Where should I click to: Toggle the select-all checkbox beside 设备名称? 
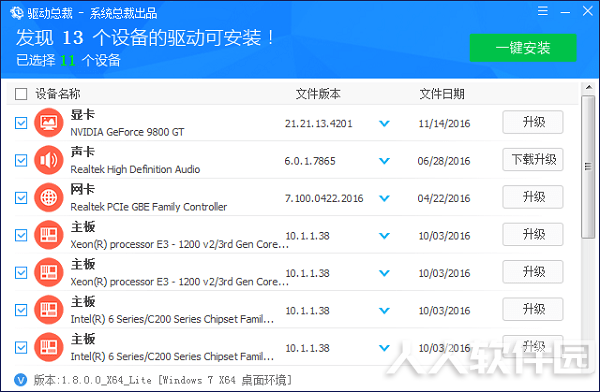21,94
